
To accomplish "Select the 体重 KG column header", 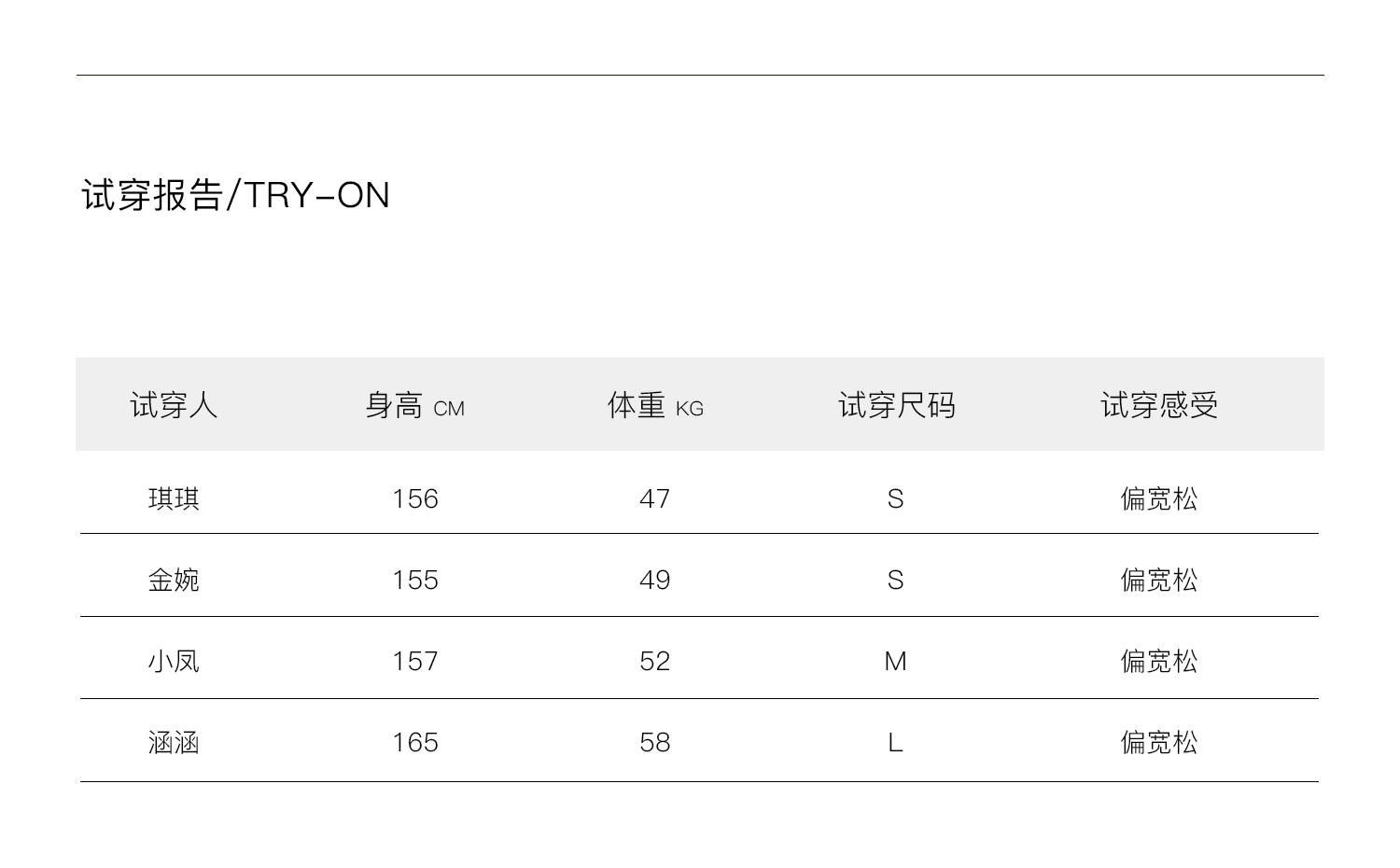I will coord(655,406).
